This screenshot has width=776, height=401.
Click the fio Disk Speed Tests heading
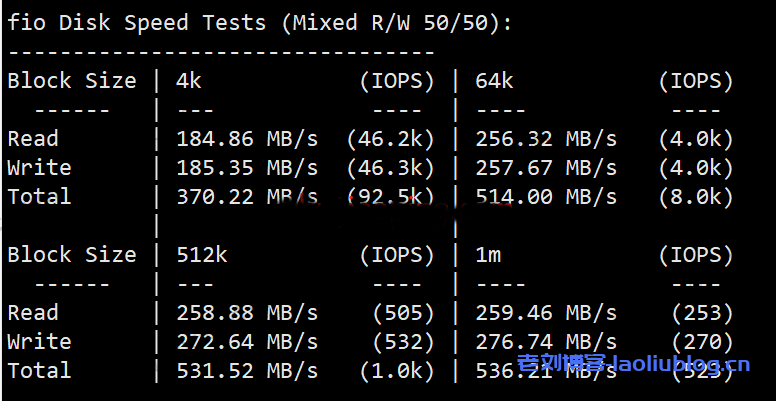[259, 22]
